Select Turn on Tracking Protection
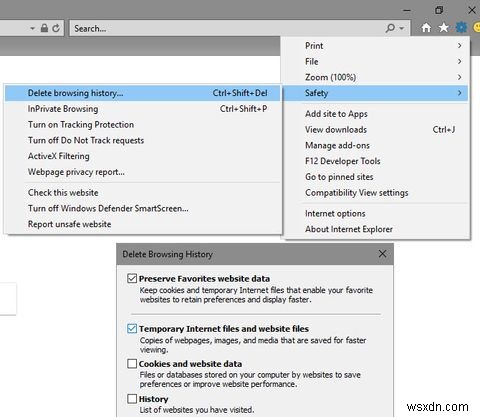Screen dimensions: 480x417 (143, 124)
